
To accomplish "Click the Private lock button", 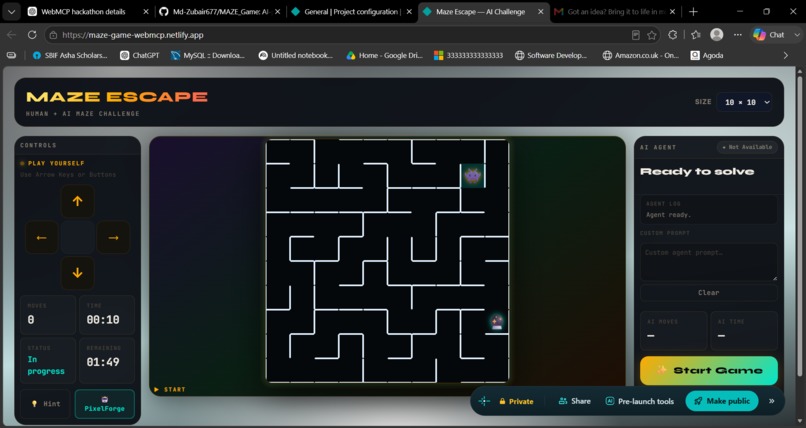I will [x=516, y=401].
